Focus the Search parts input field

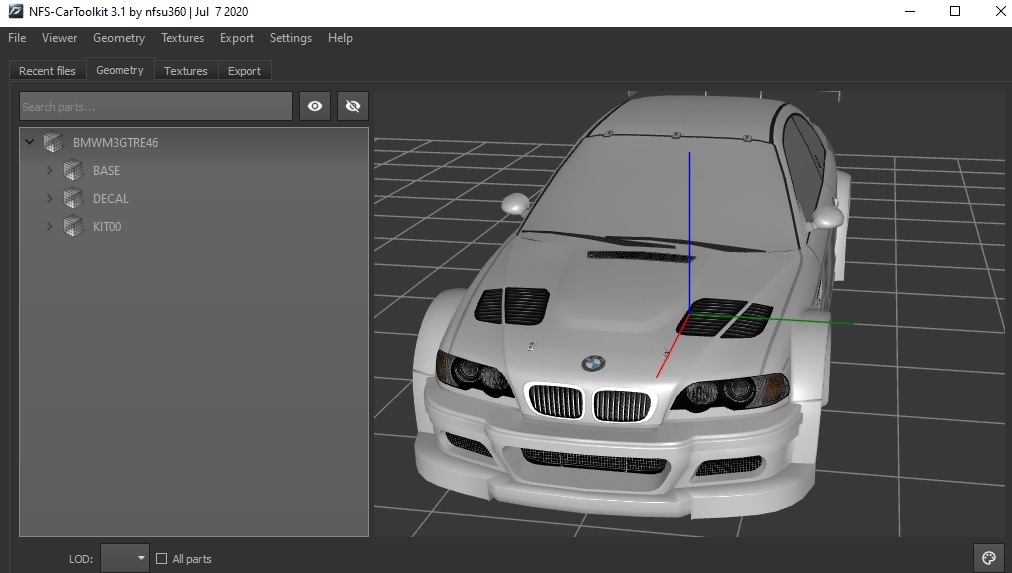pyautogui.click(x=156, y=106)
